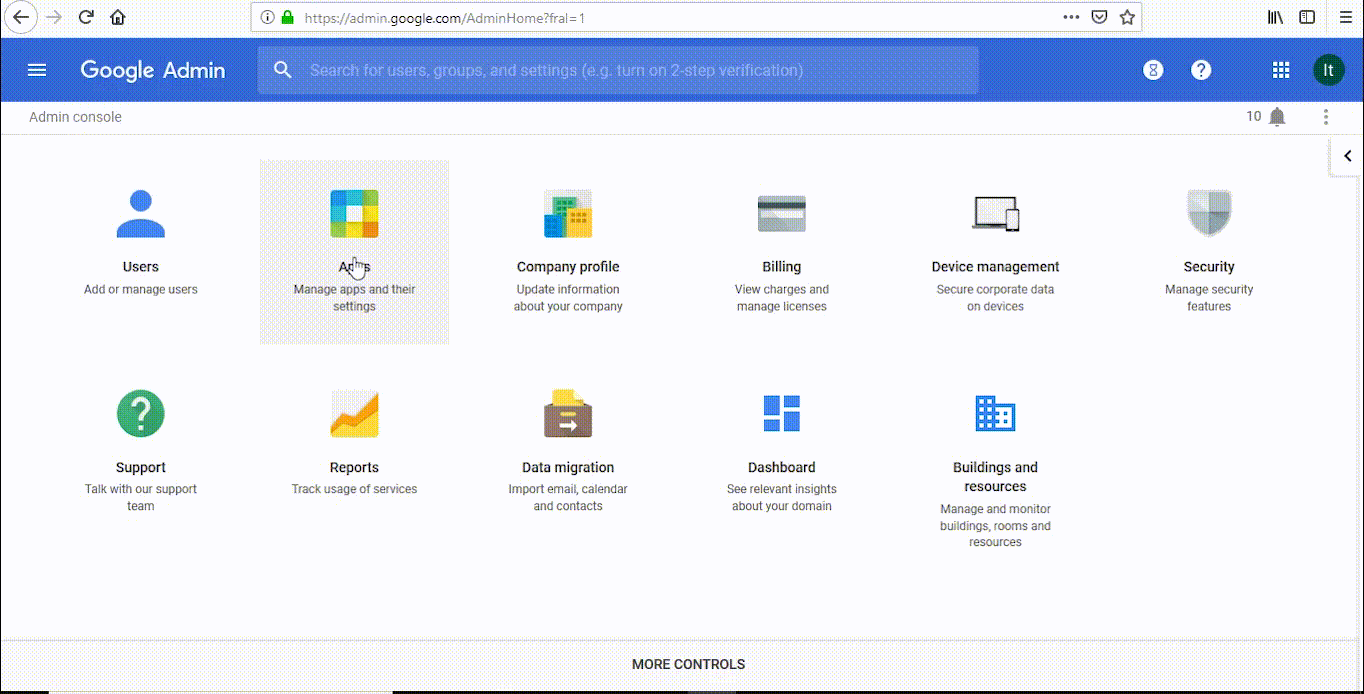Screen dimensions: 1364x694
Task: Go to the browser home page
Action: tap(118, 17)
